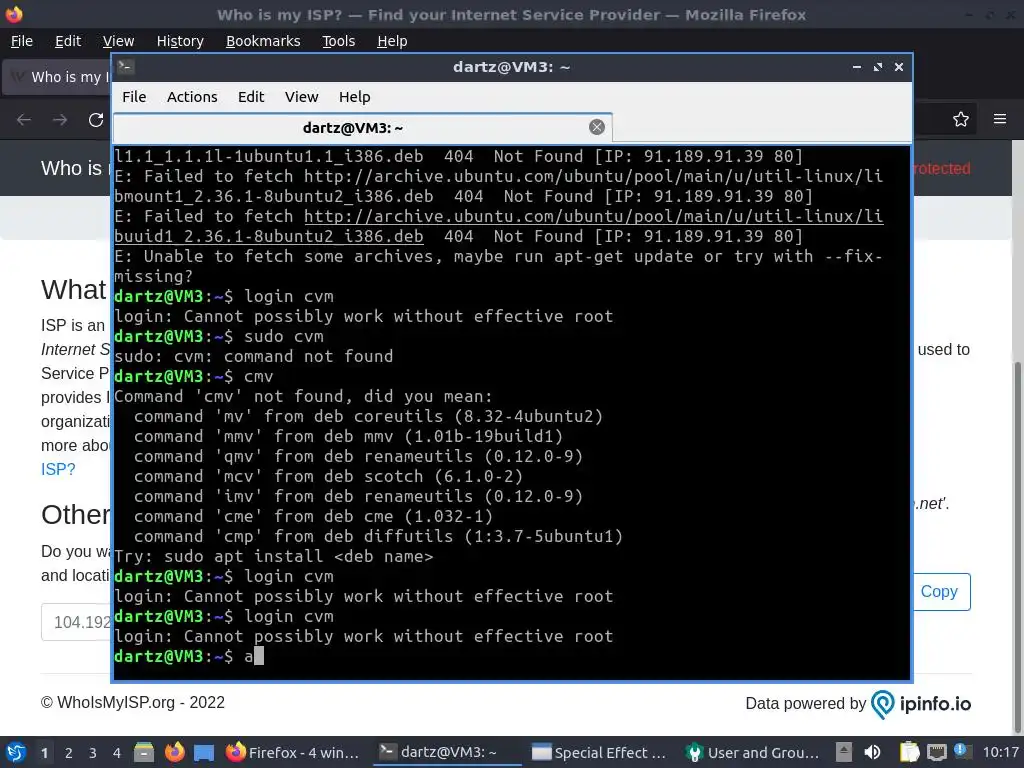Image resolution: width=1024 pixels, height=768 pixels.
Task: Switch to 'Firefox - 4 win...' taskbar item
Action: pos(293,752)
